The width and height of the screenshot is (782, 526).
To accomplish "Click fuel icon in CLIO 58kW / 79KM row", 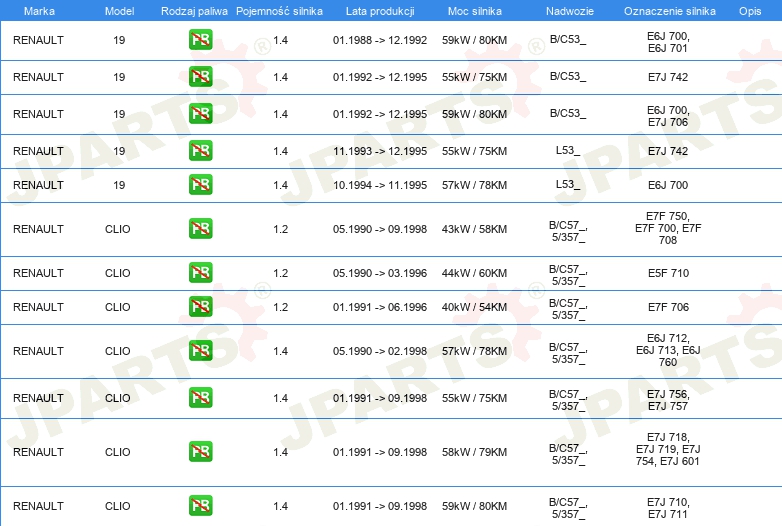I will click(200, 451).
